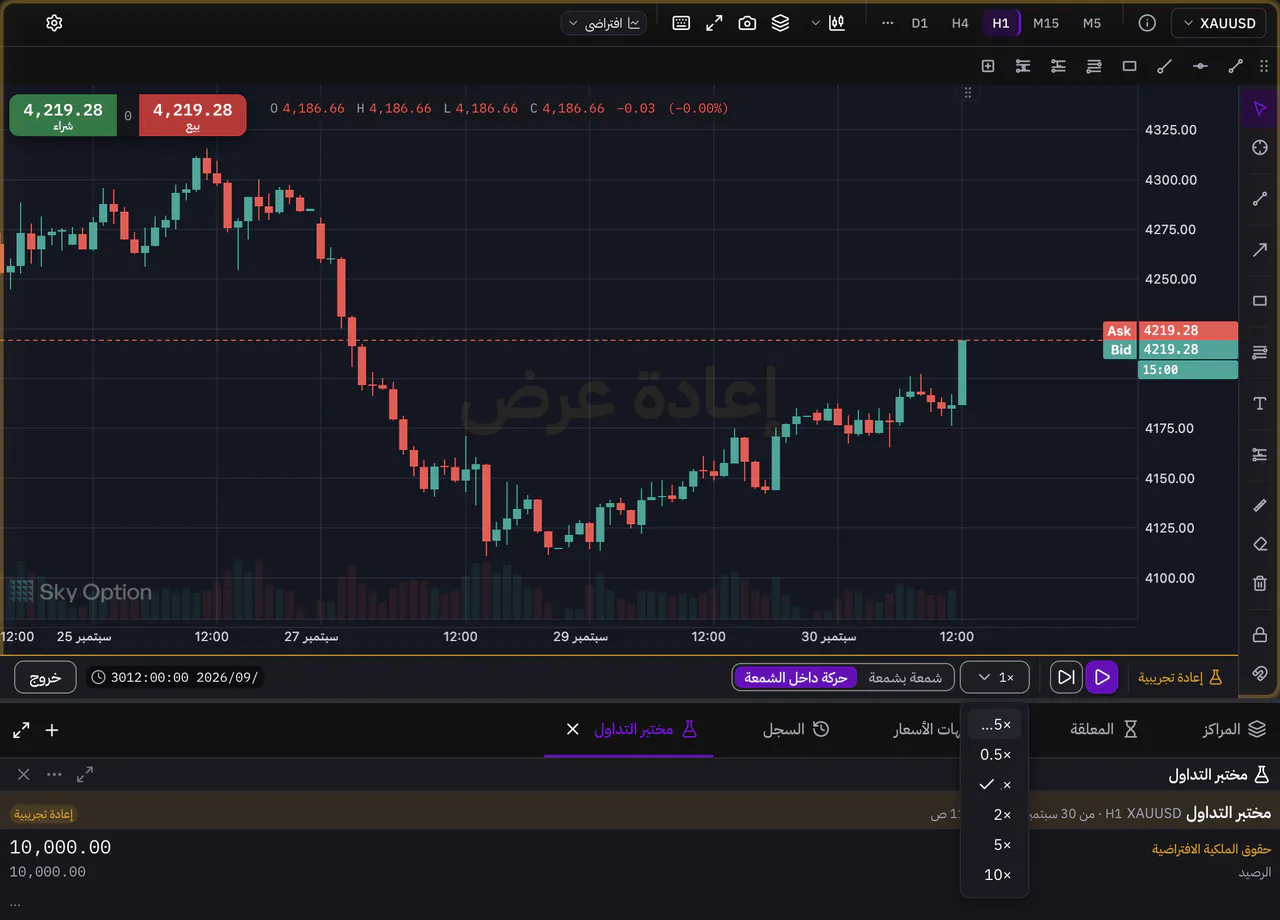1280x920 pixels.
Task: Click the 'إعادة تجريبية' replay button
Action: point(1180,677)
